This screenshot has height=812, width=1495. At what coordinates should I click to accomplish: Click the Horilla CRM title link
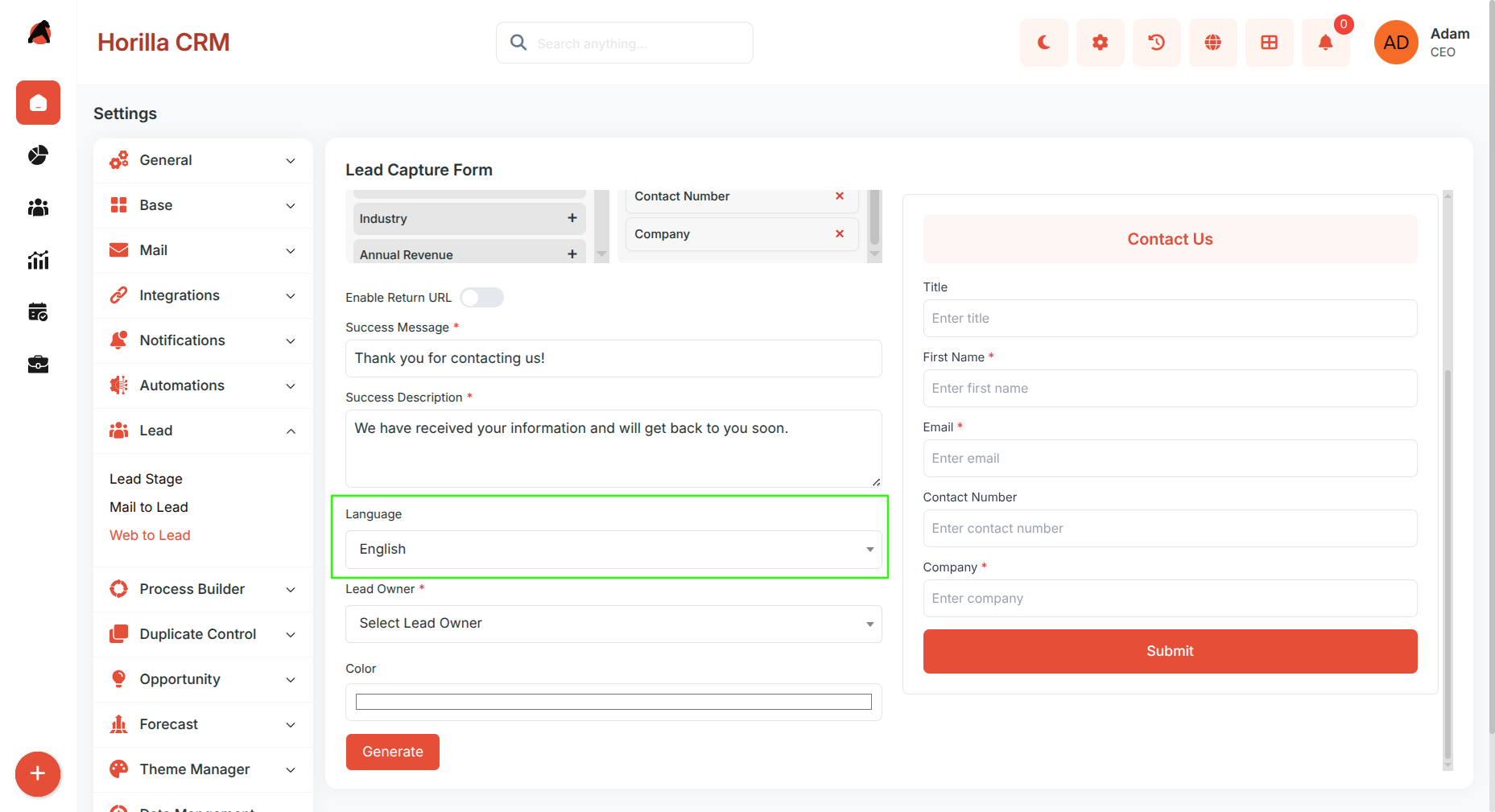tap(163, 43)
